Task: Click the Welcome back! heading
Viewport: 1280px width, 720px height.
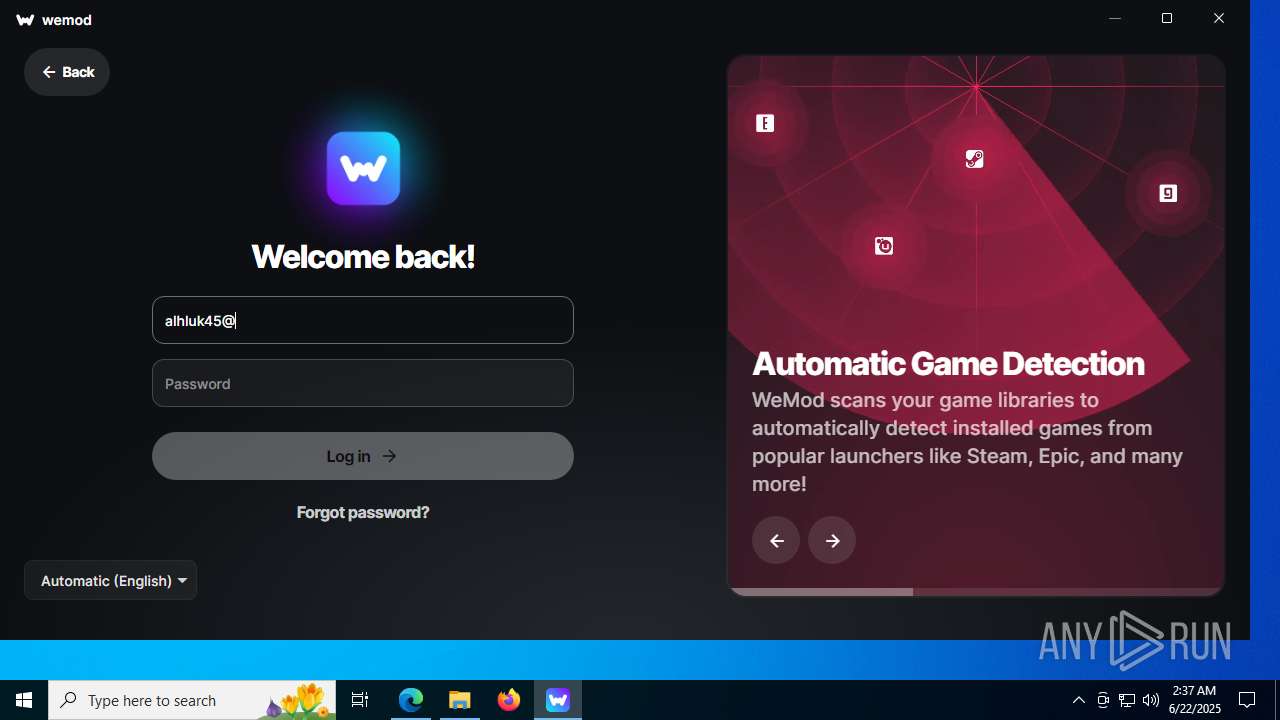Action: 363,256
